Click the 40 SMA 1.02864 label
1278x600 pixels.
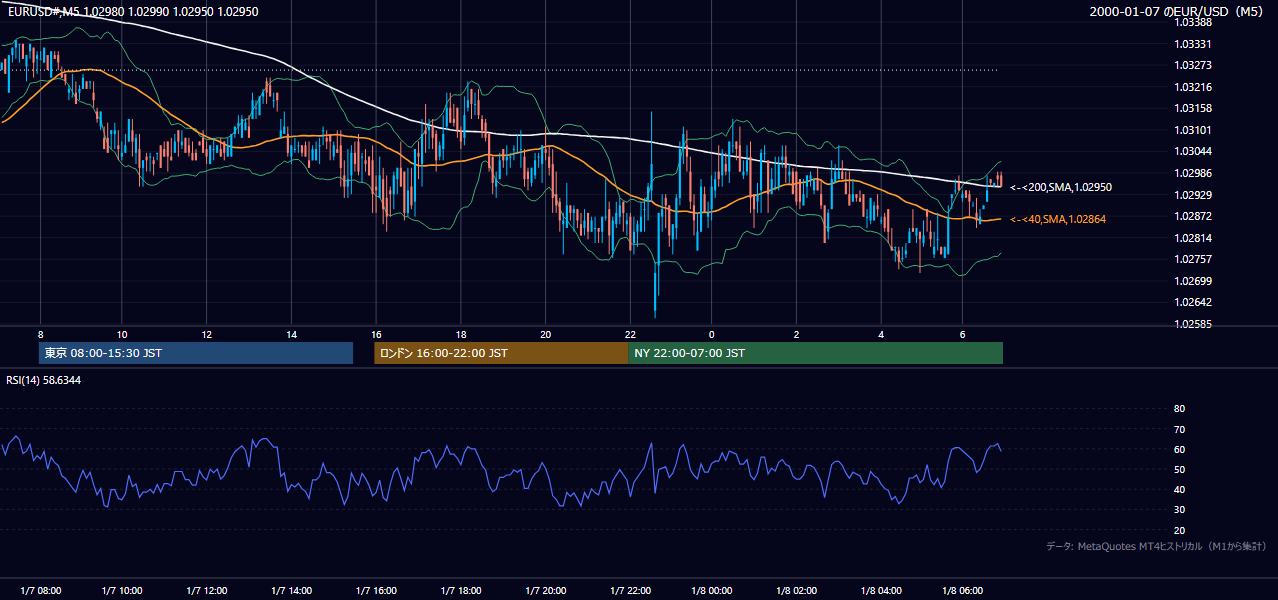pos(1058,219)
